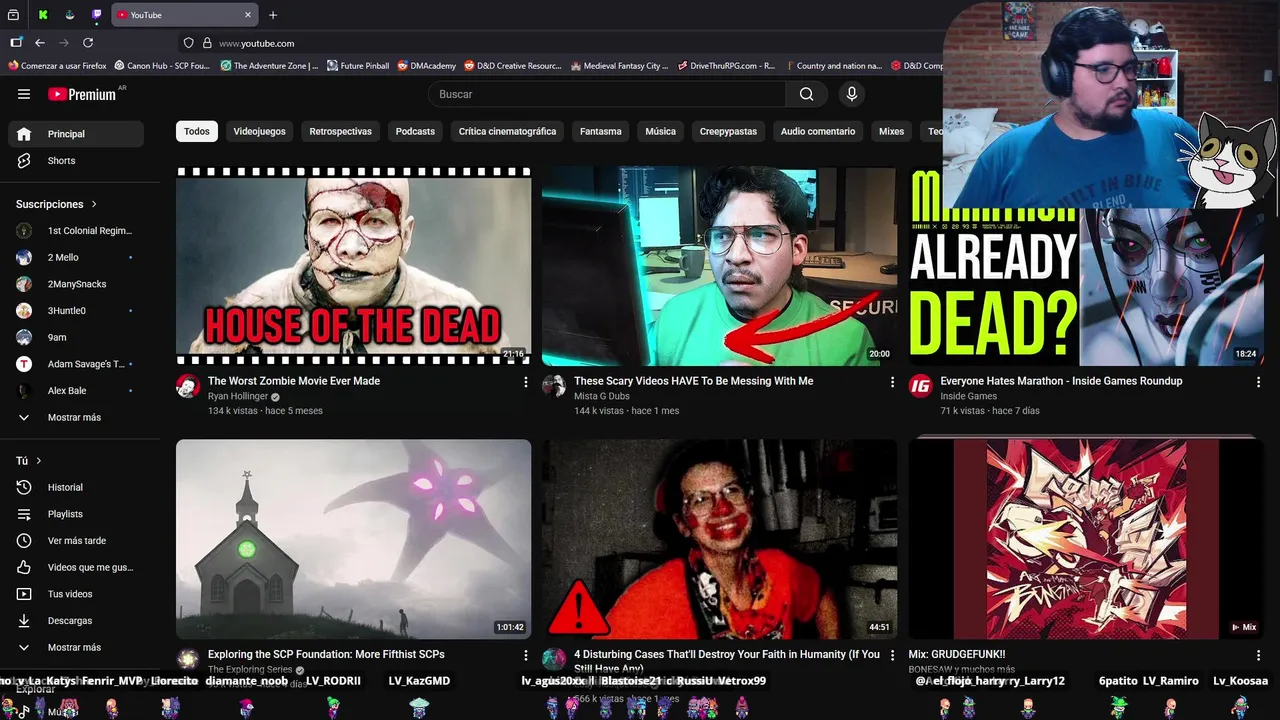Open Future Pinball bookmark
Screen dimensions: 1280x720
pos(358,66)
